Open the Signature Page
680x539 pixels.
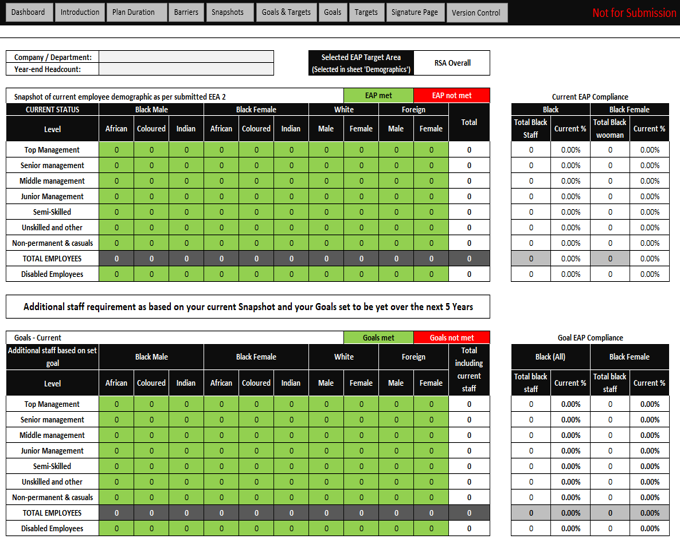click(414, 13)
